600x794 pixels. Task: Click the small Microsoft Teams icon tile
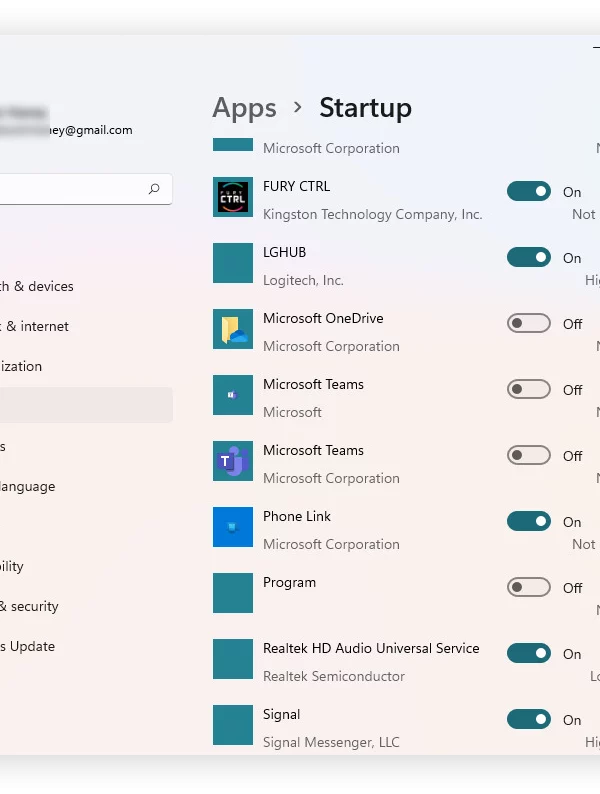coord(233,395)
